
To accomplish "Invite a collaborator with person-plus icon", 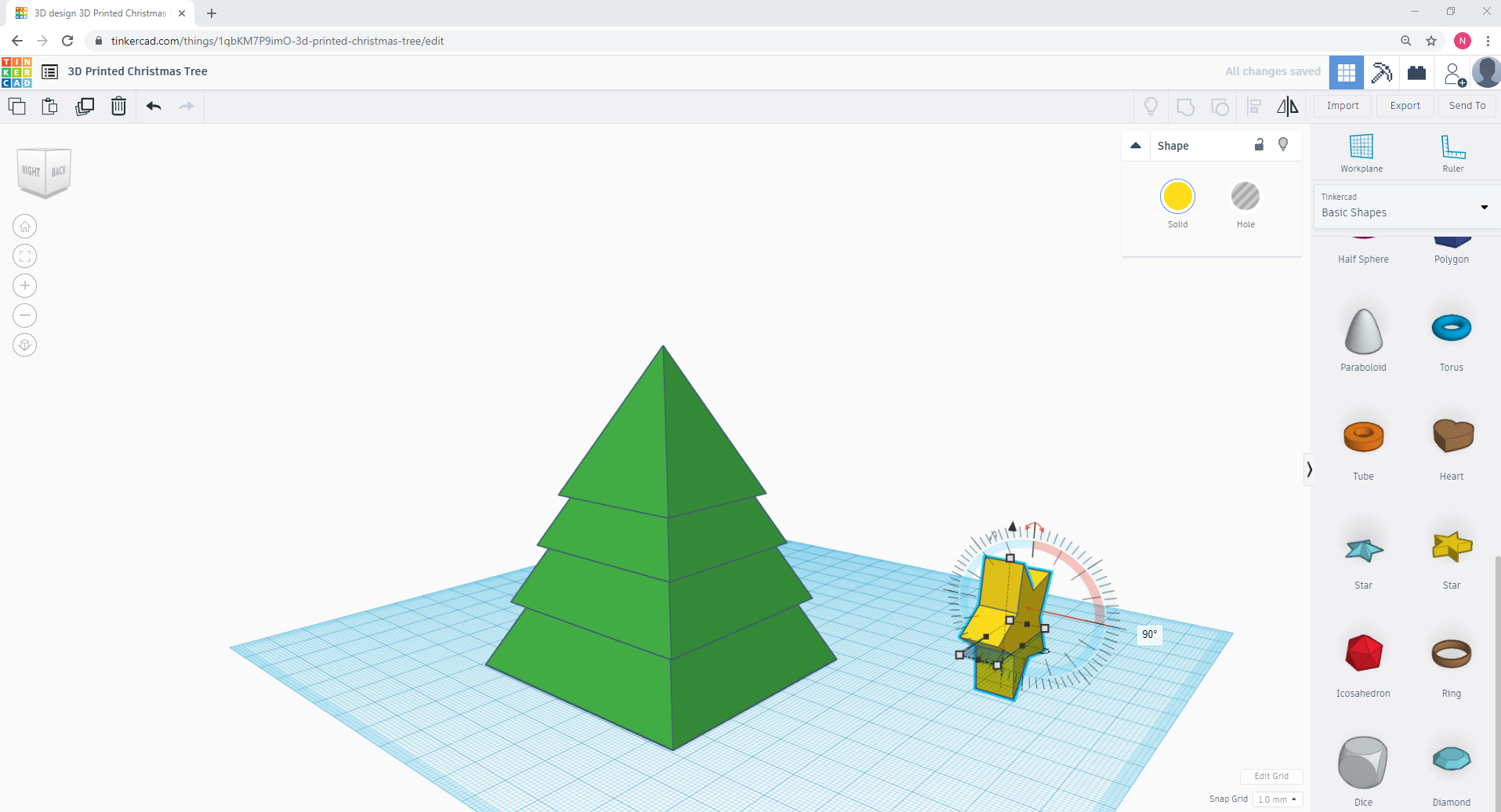I will click(x=1454, y=74).
